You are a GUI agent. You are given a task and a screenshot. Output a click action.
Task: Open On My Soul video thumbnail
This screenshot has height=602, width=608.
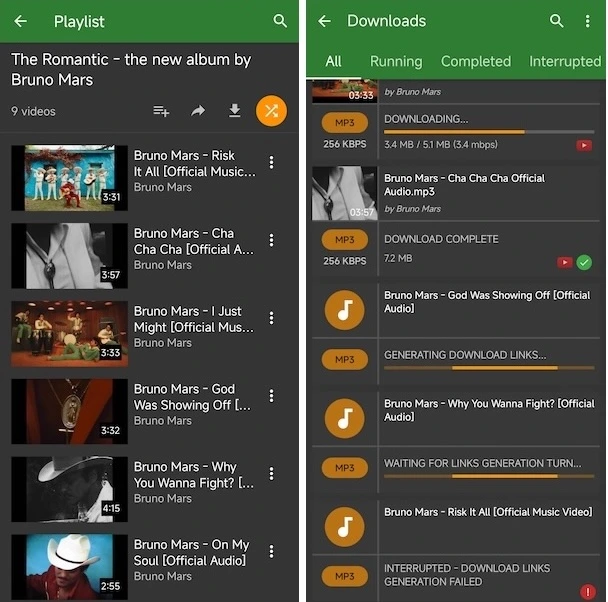coord(69,567)
